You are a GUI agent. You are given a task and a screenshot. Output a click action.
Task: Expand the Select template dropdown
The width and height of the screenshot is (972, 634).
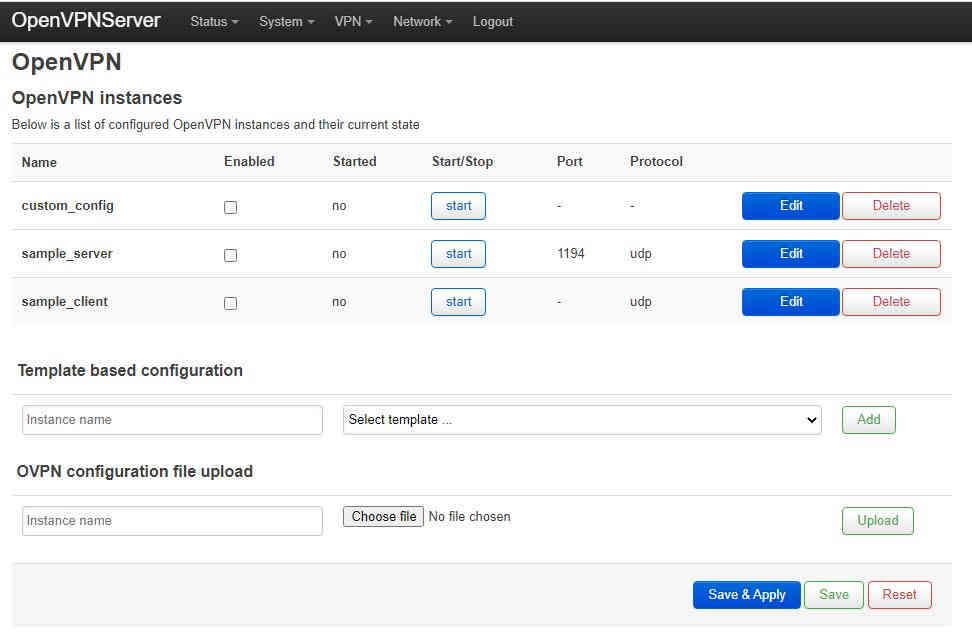tap(582, 420)
